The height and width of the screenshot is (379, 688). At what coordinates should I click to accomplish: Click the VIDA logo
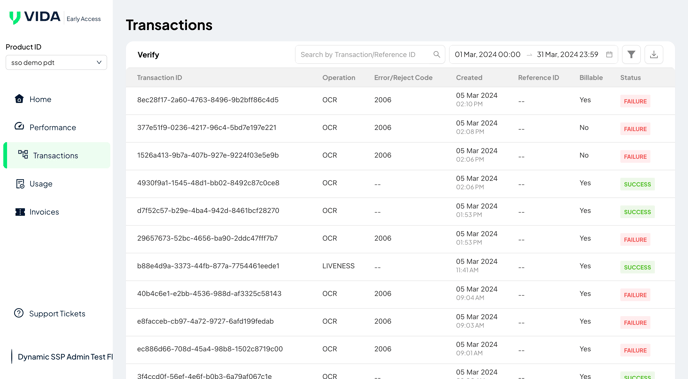(x=35, y=17)
